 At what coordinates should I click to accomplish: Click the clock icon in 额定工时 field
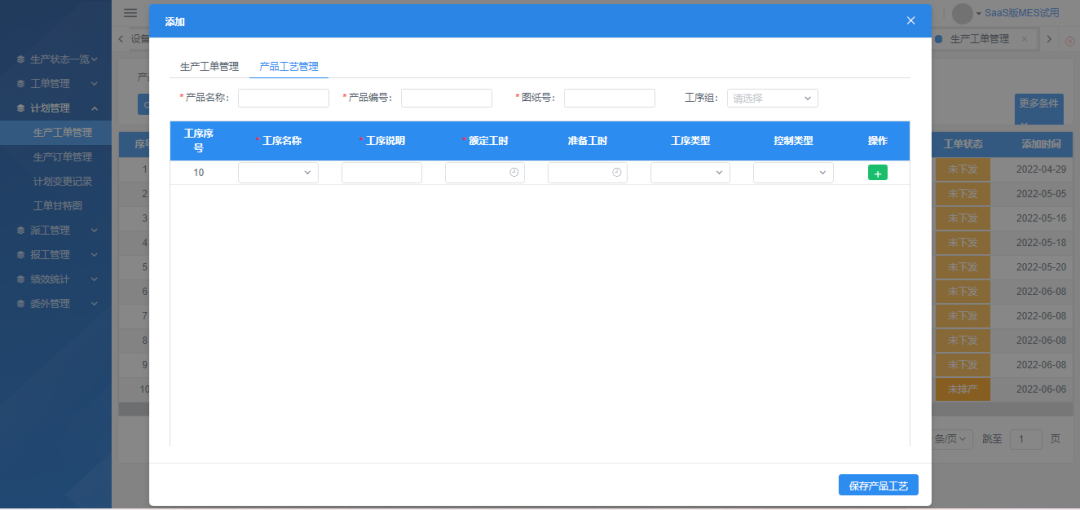coord(514,172)
